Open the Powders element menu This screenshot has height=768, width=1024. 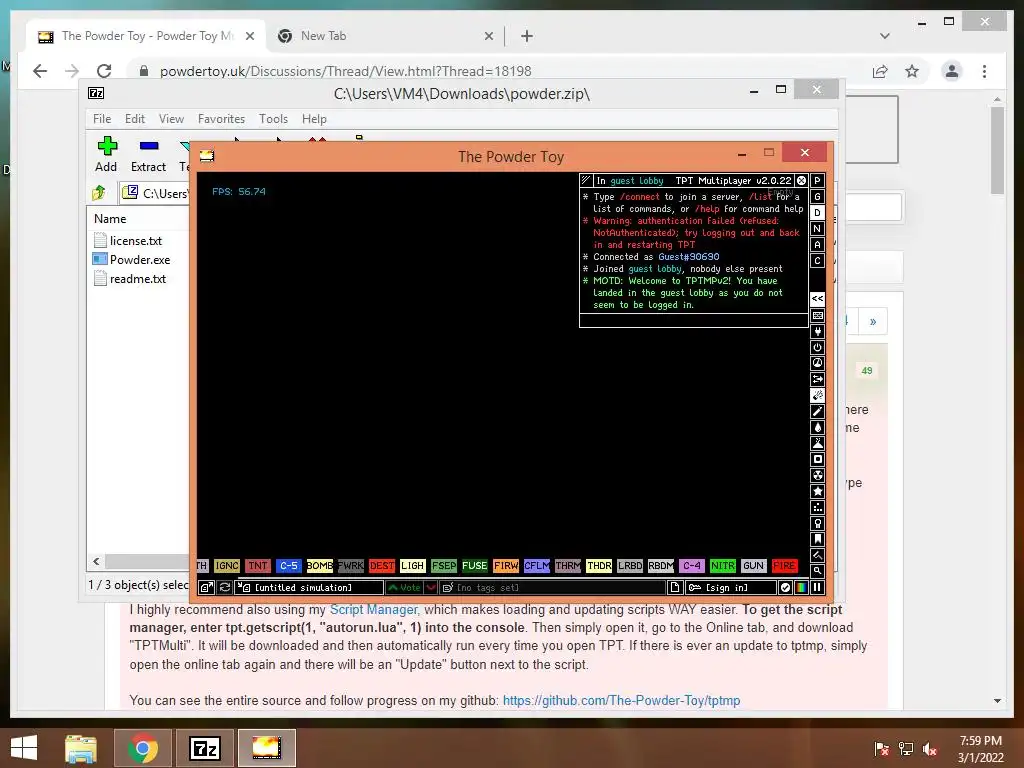pos(817,443)
